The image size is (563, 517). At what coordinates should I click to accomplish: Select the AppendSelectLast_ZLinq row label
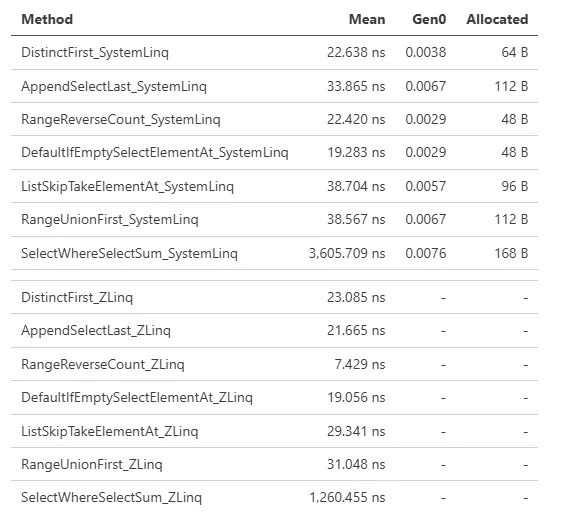pos(96,330)
